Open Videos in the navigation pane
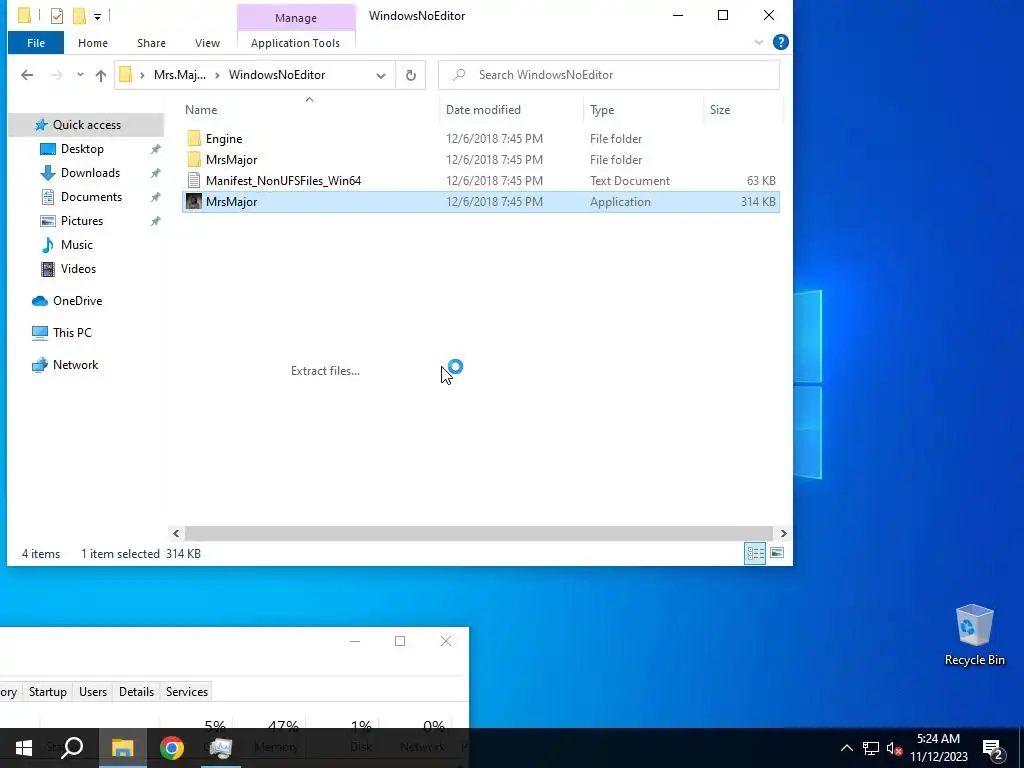 (78, 269)
